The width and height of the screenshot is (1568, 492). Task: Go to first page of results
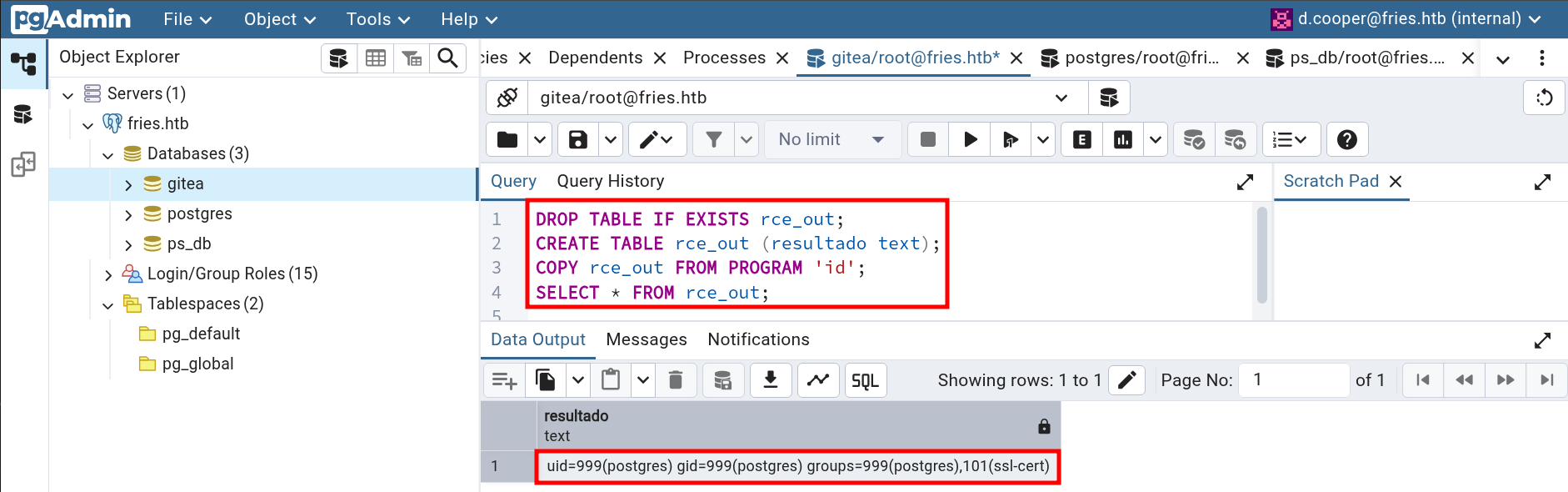click(1423, 380)
